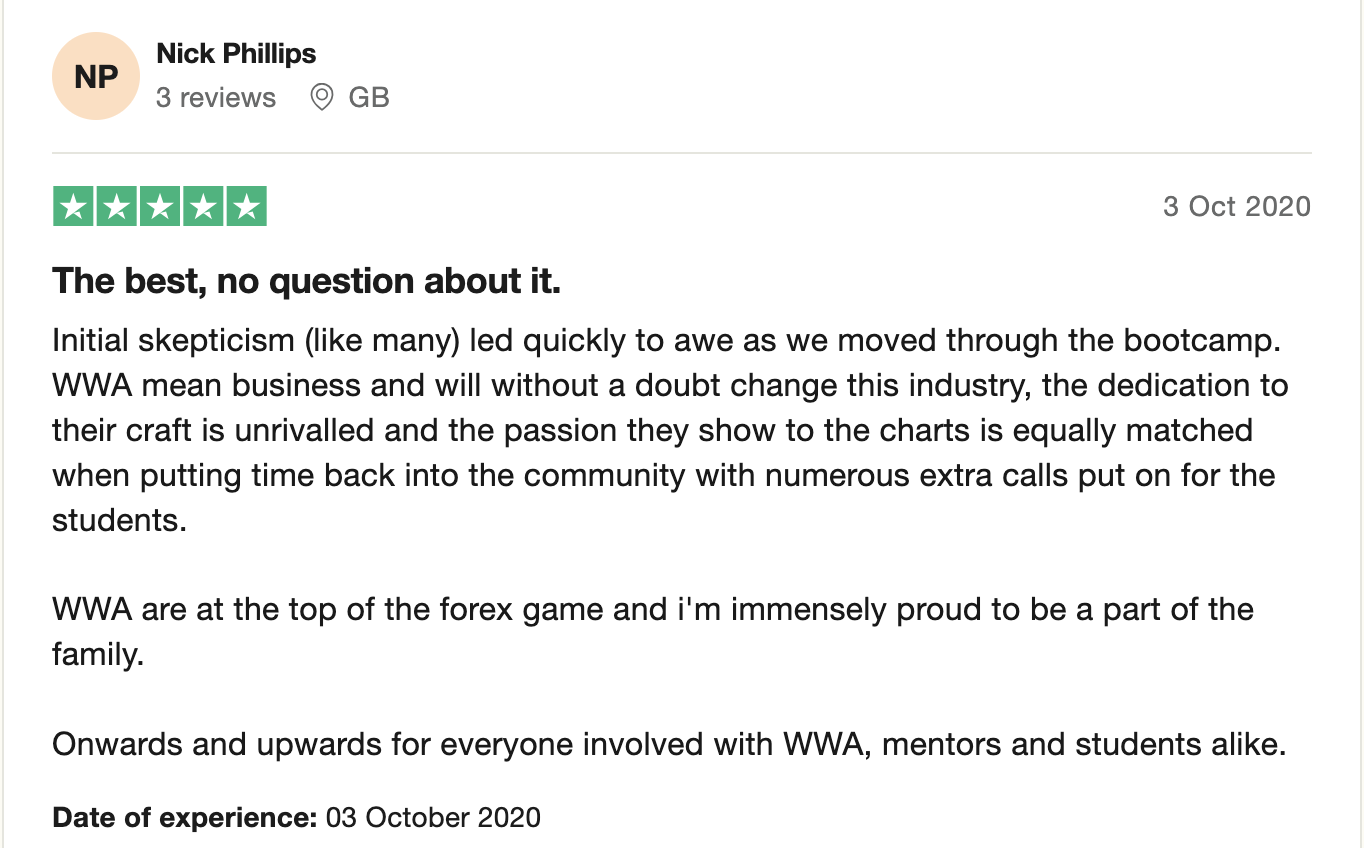Click the location pin icon
This screenshot has width=1364, height=848.
(321, 97)
